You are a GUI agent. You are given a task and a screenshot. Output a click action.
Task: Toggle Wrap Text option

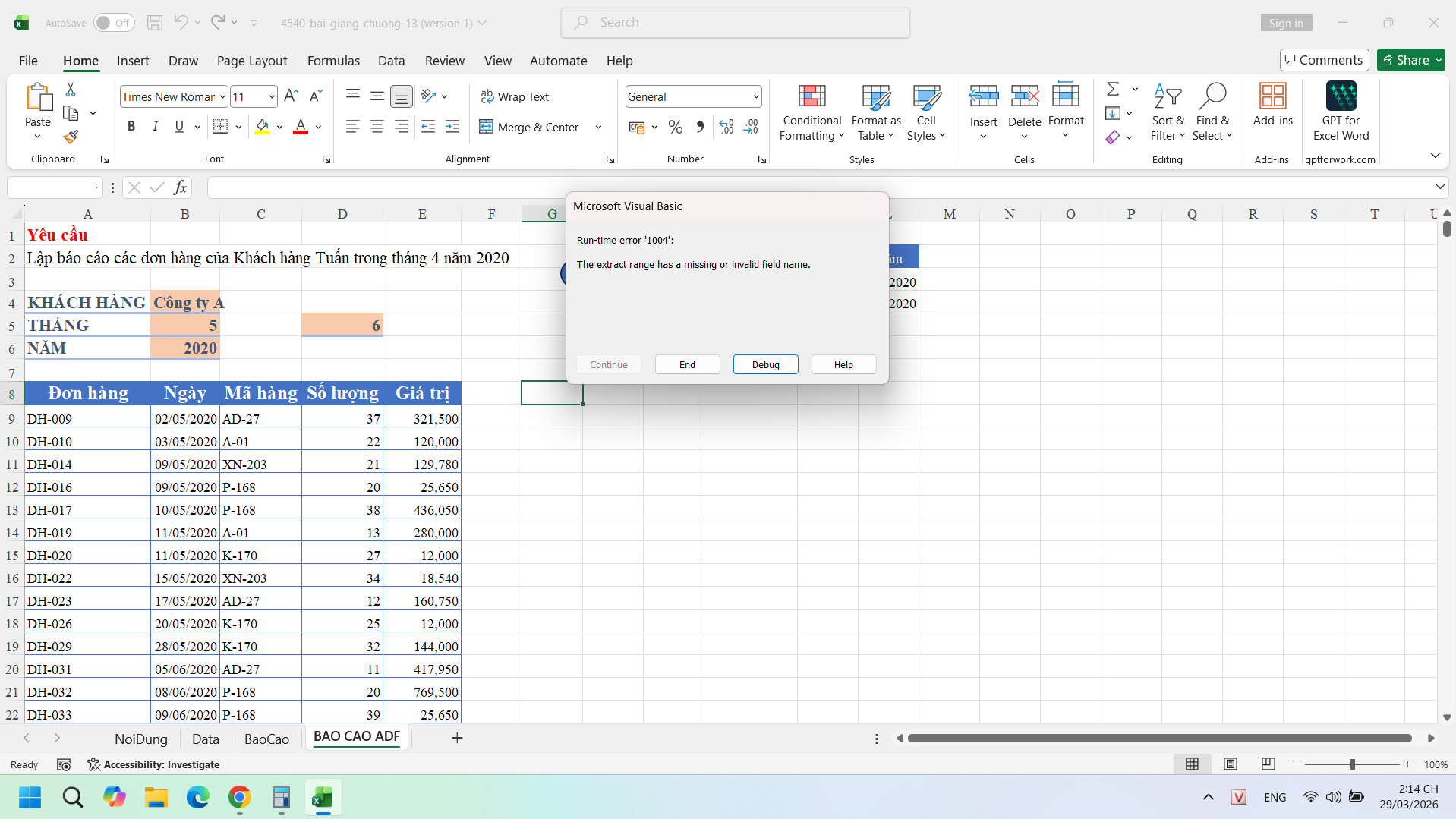tap(515, 96)
